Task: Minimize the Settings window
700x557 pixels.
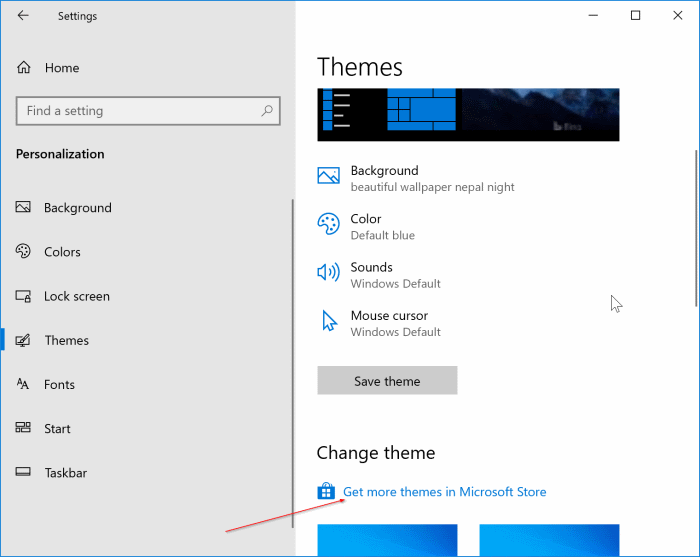Action: pyautogui.click(x=593, y=16)
